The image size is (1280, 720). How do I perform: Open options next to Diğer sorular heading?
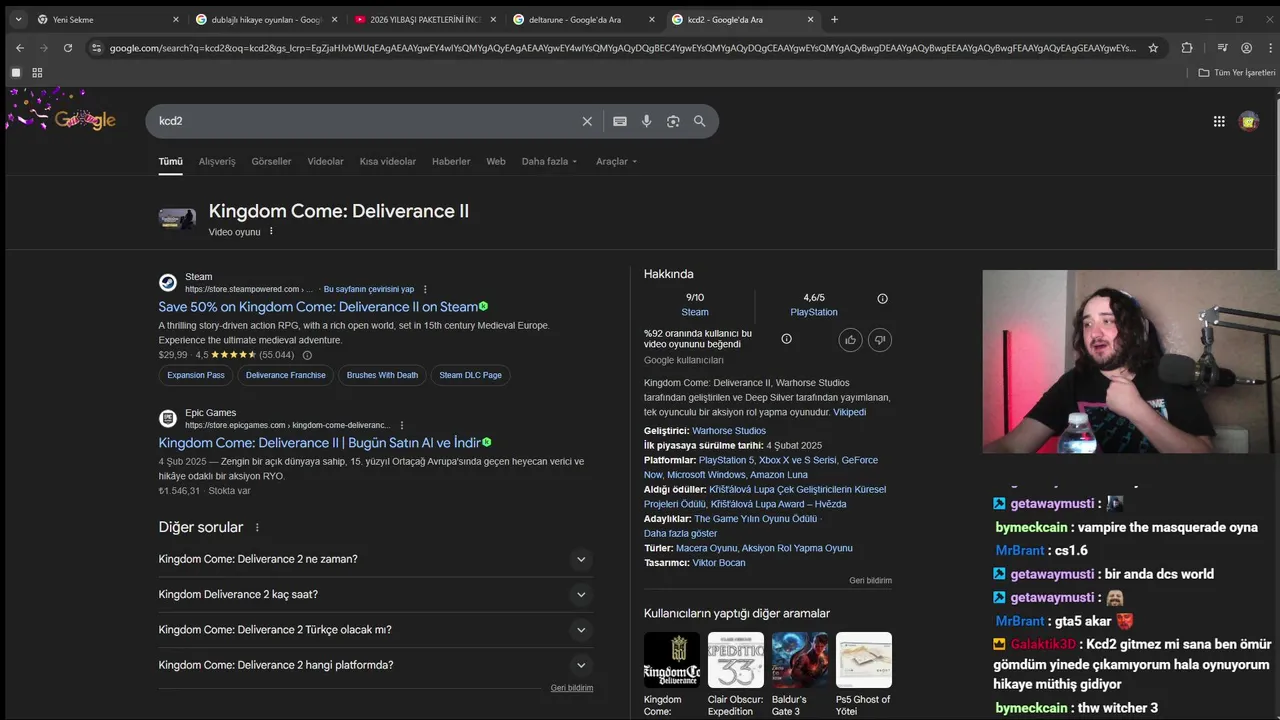pos(257,527)
